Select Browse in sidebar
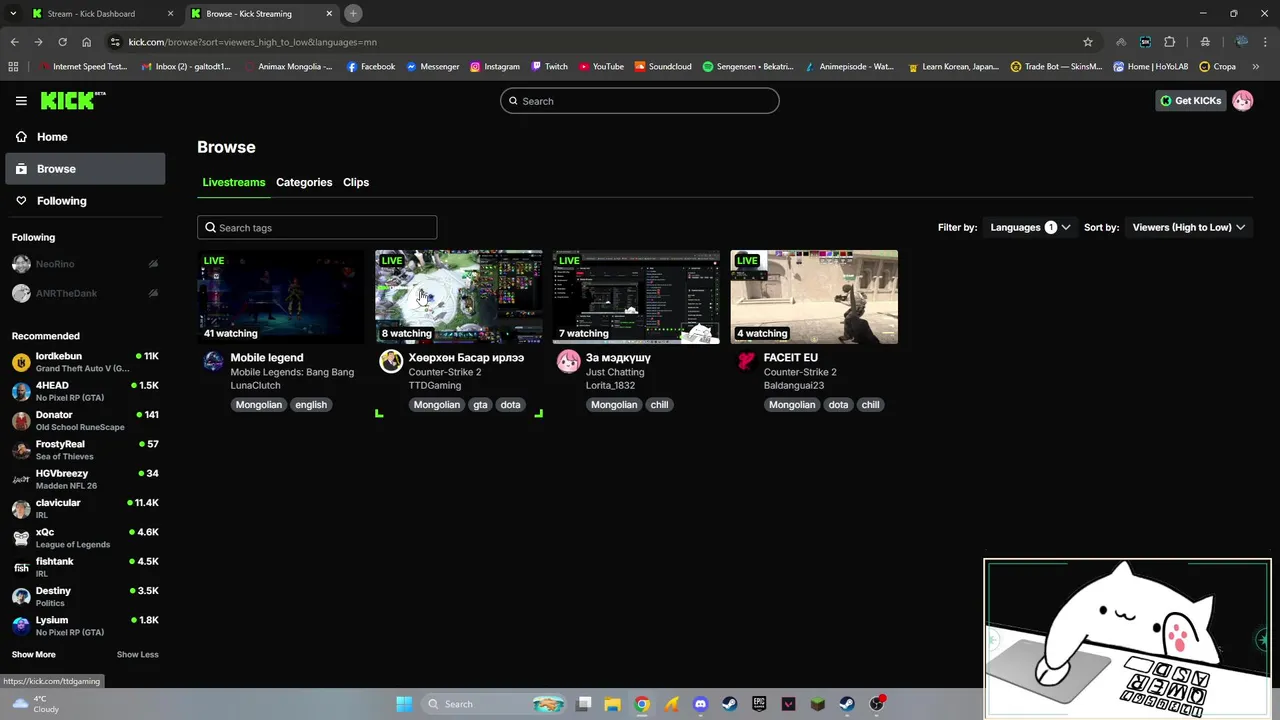Image resolution: width=1280 pixels, height=720 pixels. (x=85, y=169)
